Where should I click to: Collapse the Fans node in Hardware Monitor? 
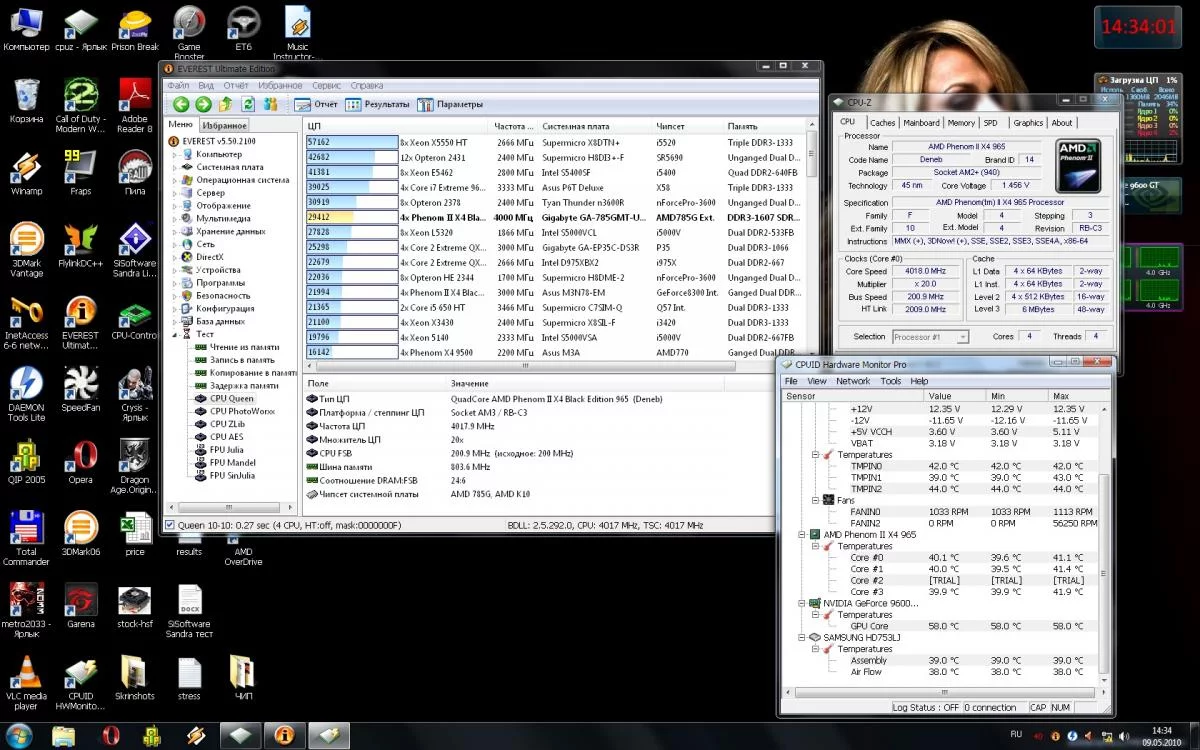coord(816,500)
